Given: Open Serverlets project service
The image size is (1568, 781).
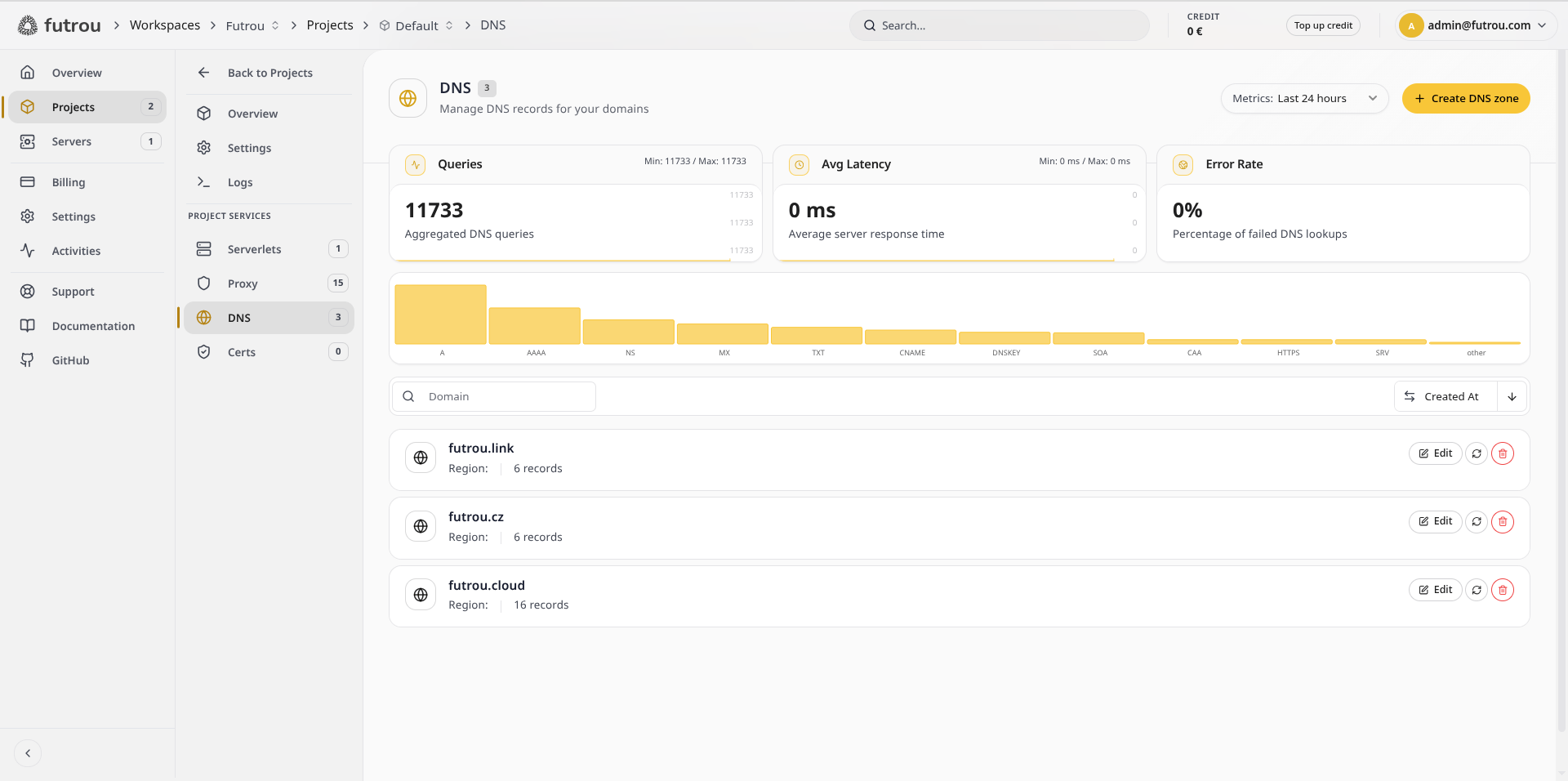Looking at the screenshot, I should point(269,249).
